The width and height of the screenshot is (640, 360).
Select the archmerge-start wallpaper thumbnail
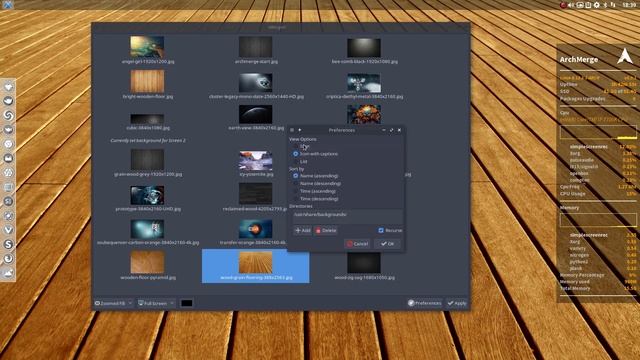[x=256, y=47]
